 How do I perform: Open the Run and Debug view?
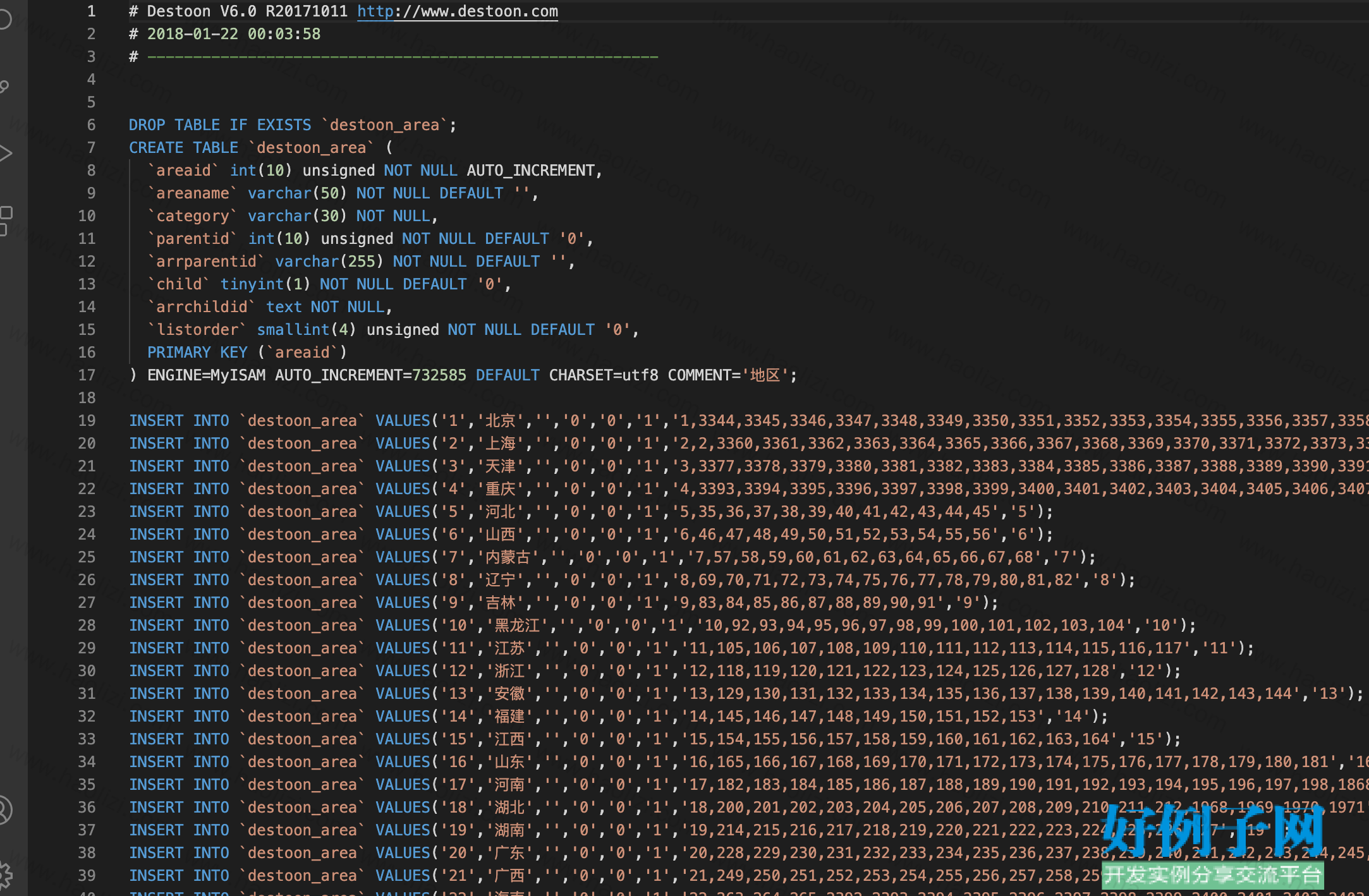coord(5,153)
